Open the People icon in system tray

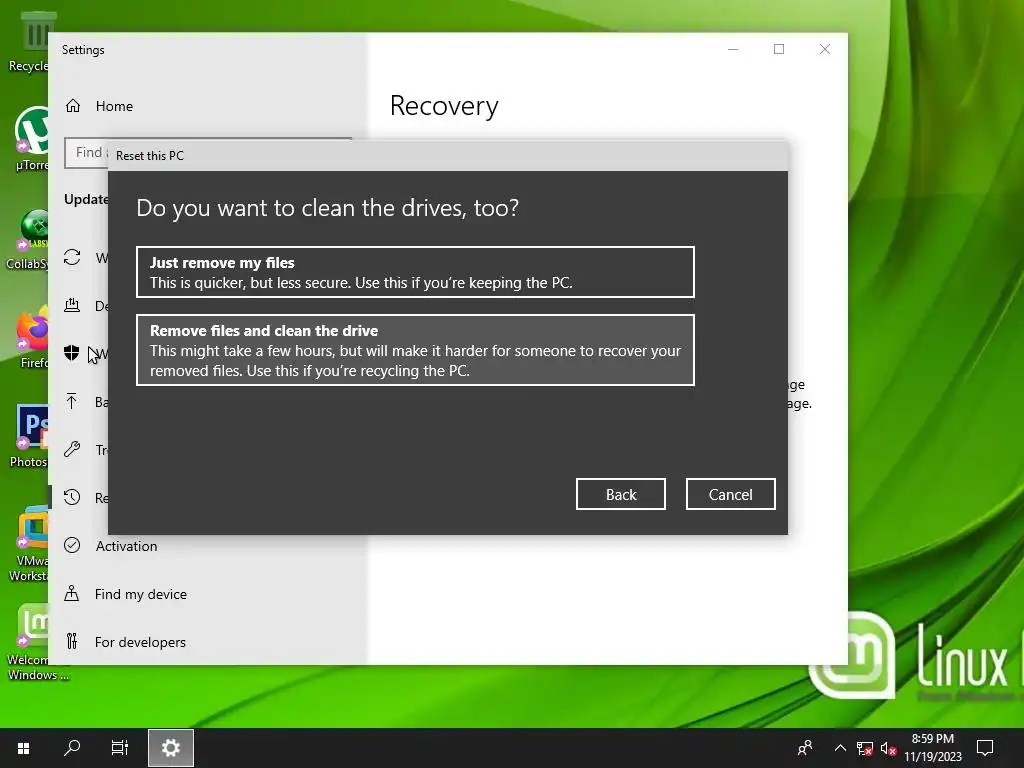(805, 748)
